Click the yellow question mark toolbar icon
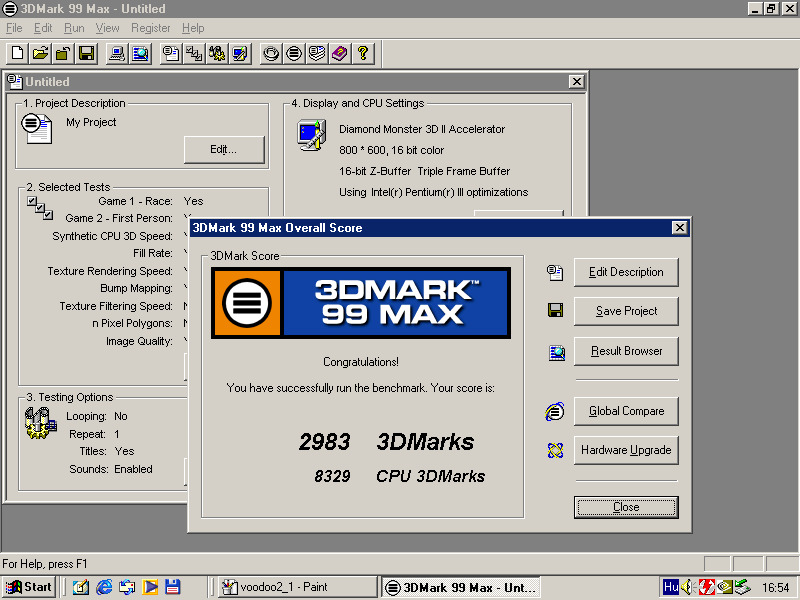800x600 pixels. tap(363, 53)
